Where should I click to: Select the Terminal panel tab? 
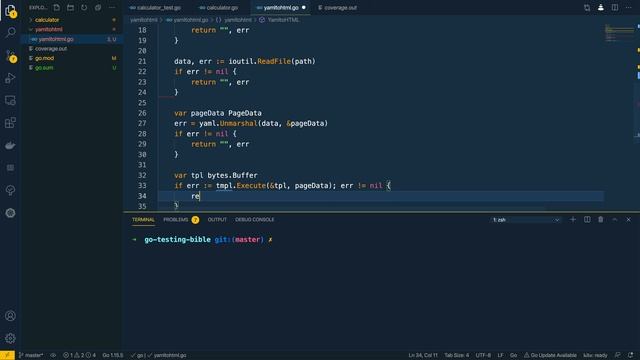(x=143, y=220)
